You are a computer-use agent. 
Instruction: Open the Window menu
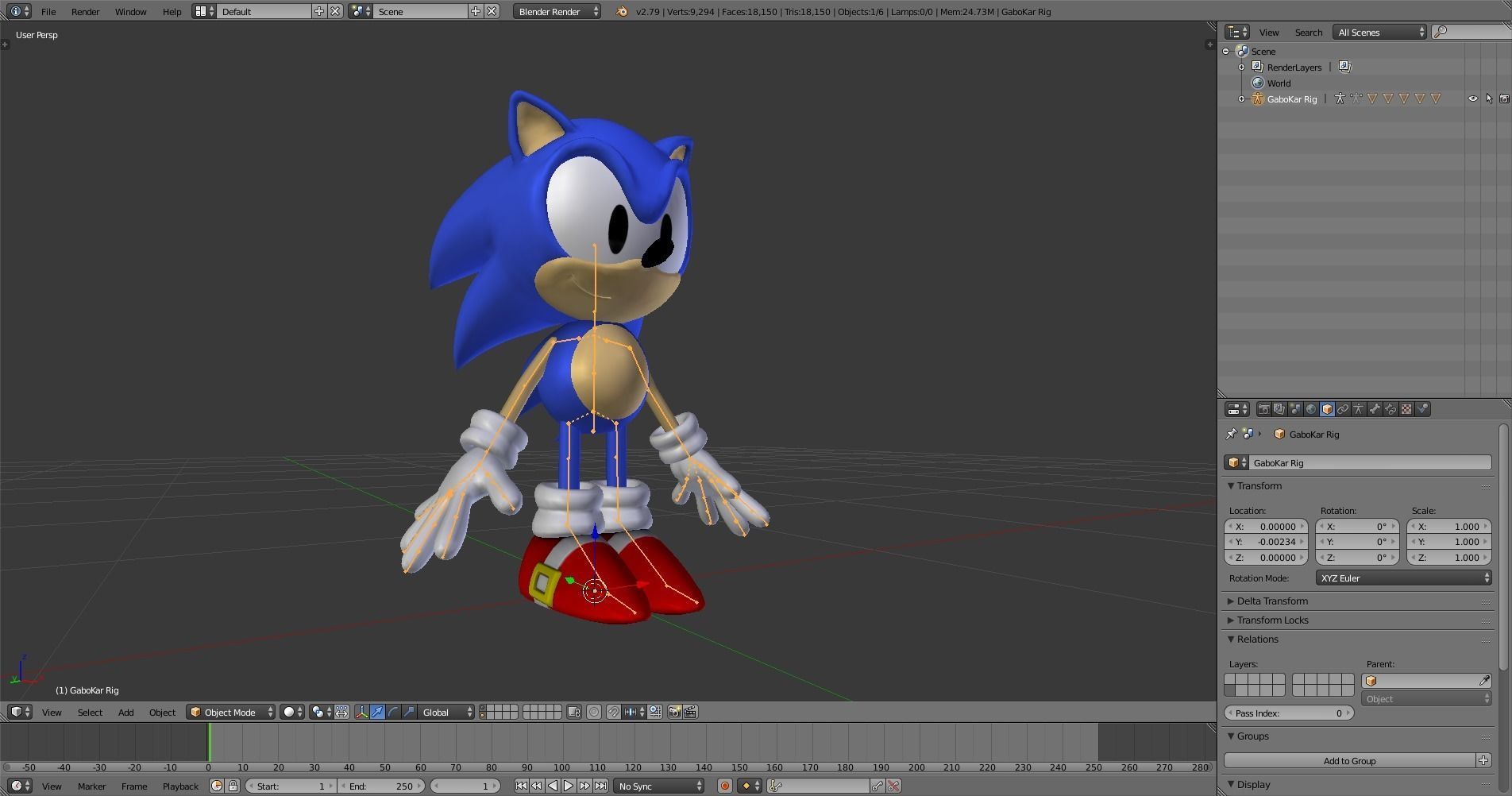click(x=130, y=11)
